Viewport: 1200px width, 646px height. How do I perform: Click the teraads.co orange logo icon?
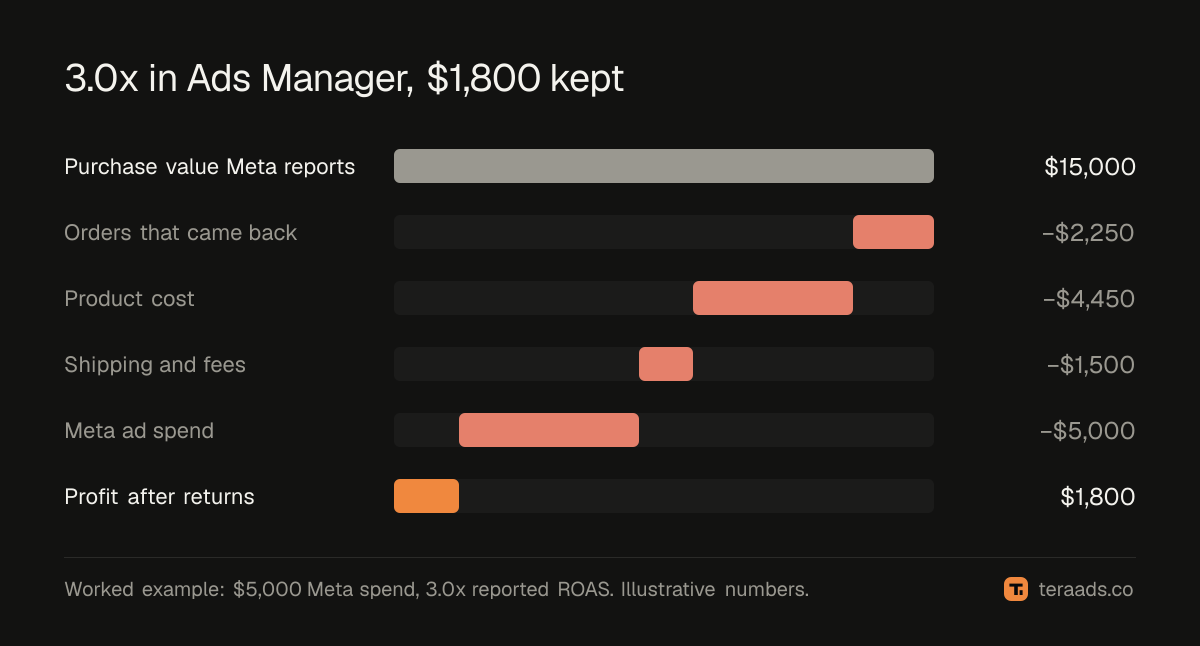[x=1016, y=589]
